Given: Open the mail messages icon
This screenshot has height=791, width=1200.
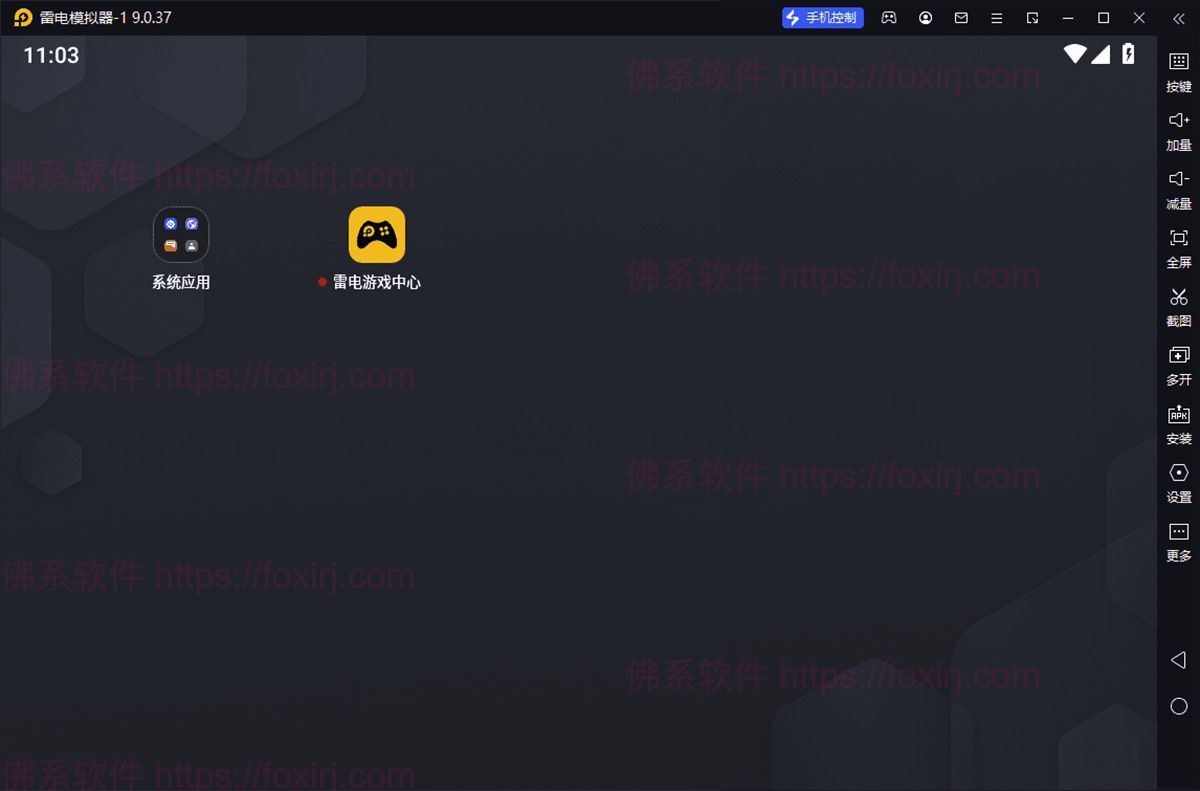Looking at the screenshot, I should tap(961, 18).
